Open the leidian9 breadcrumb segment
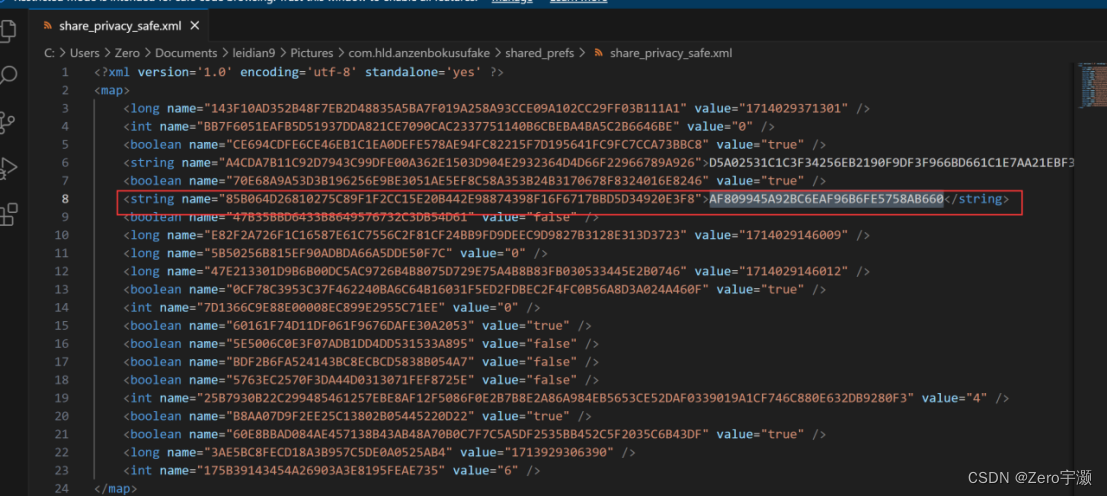This screenshot has height=496, width=1108. (253, 53)
